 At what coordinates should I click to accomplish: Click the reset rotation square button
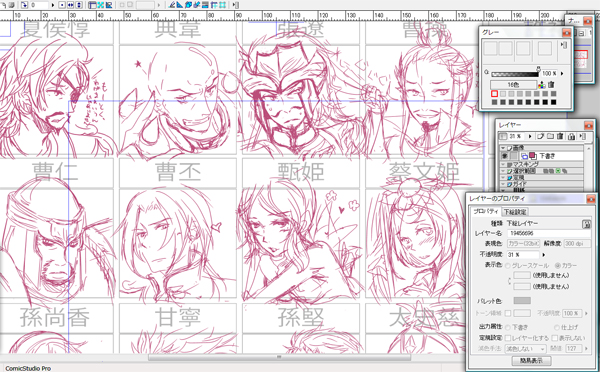(62, 5)
